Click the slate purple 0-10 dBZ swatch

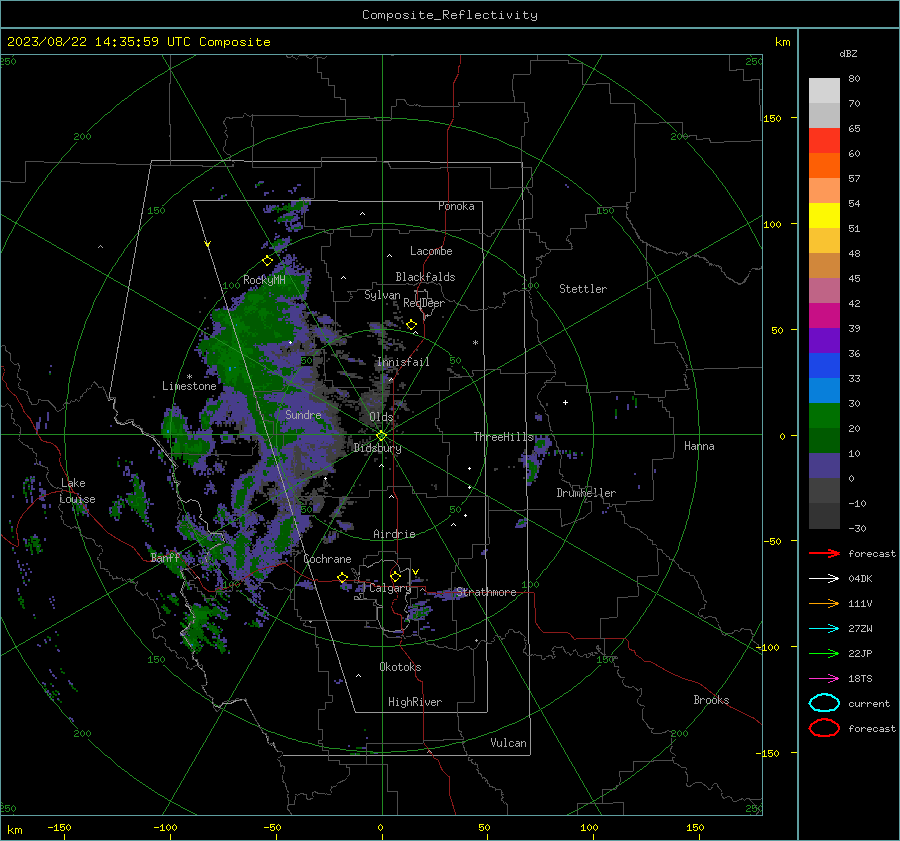pos(824,466)
